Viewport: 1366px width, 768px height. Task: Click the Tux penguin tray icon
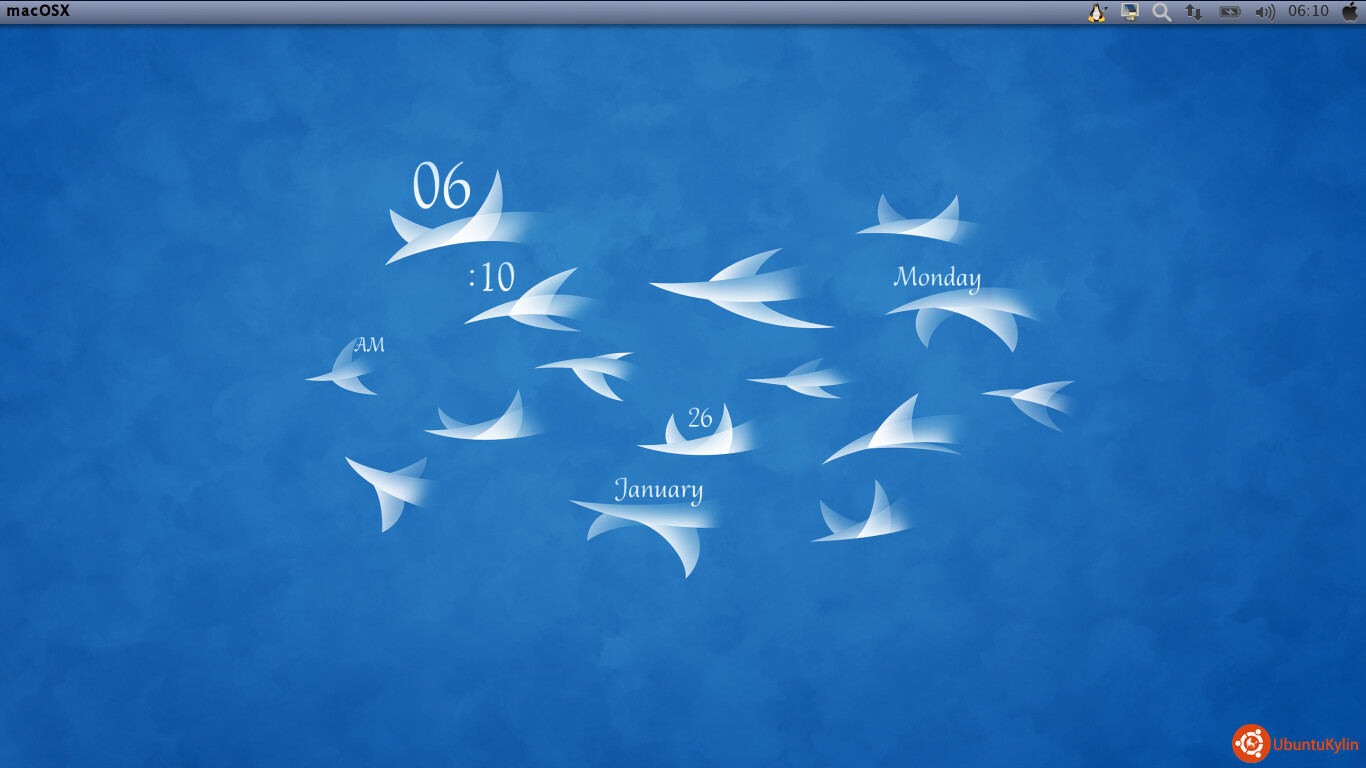(1097, 12)
